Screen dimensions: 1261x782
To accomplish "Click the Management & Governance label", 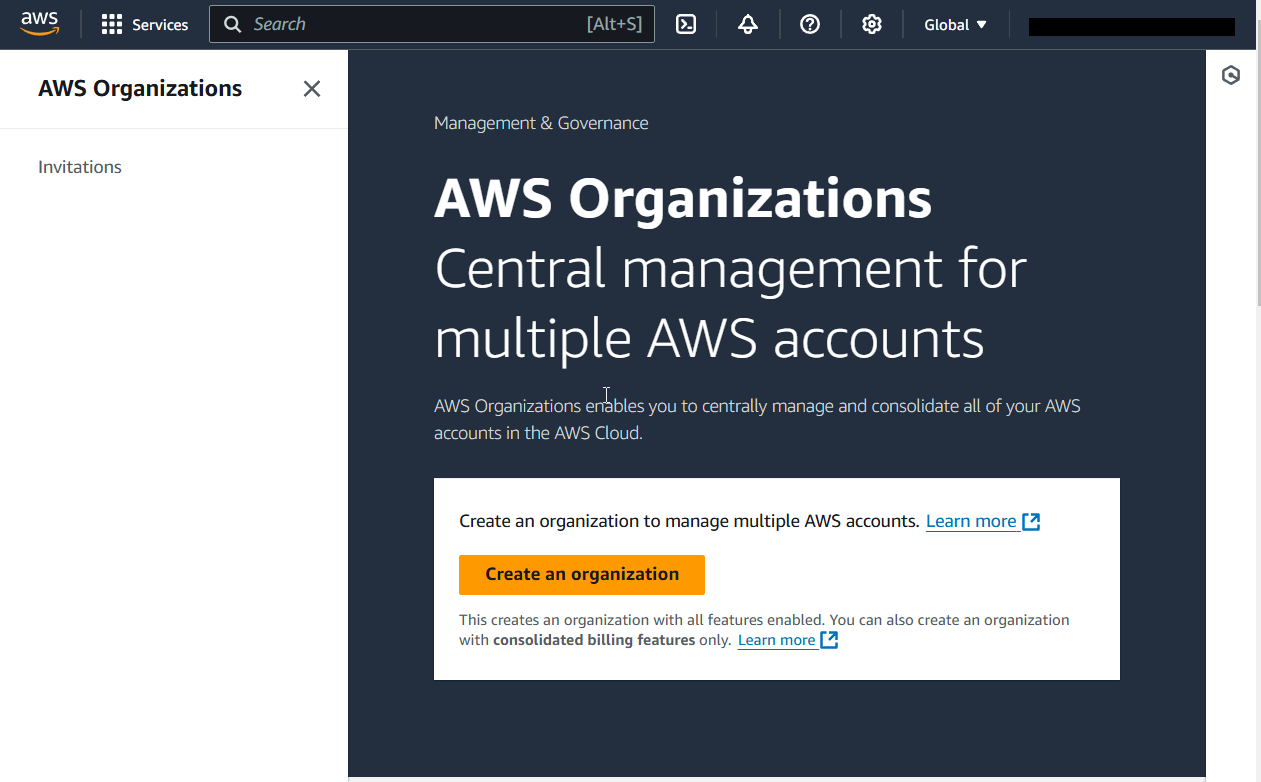I will pyautogui.click(x=541, y=123).
